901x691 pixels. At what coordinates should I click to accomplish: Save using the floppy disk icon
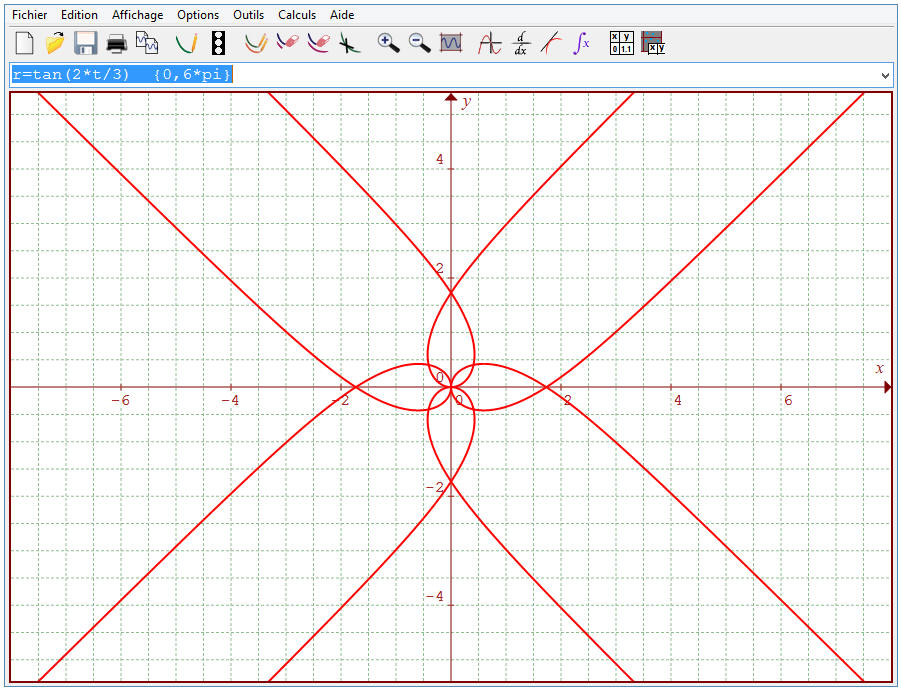[x=86, y=43]
